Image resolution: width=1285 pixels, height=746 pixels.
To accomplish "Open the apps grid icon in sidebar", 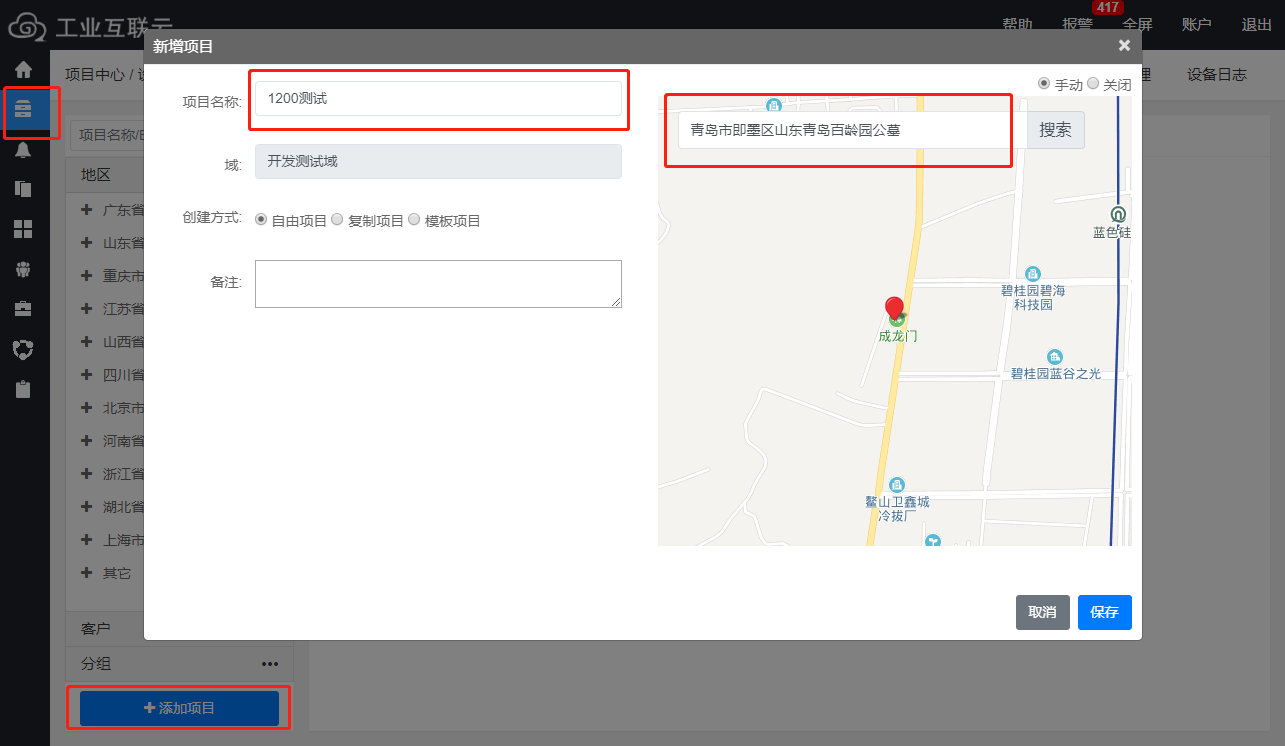I will 23,229.
